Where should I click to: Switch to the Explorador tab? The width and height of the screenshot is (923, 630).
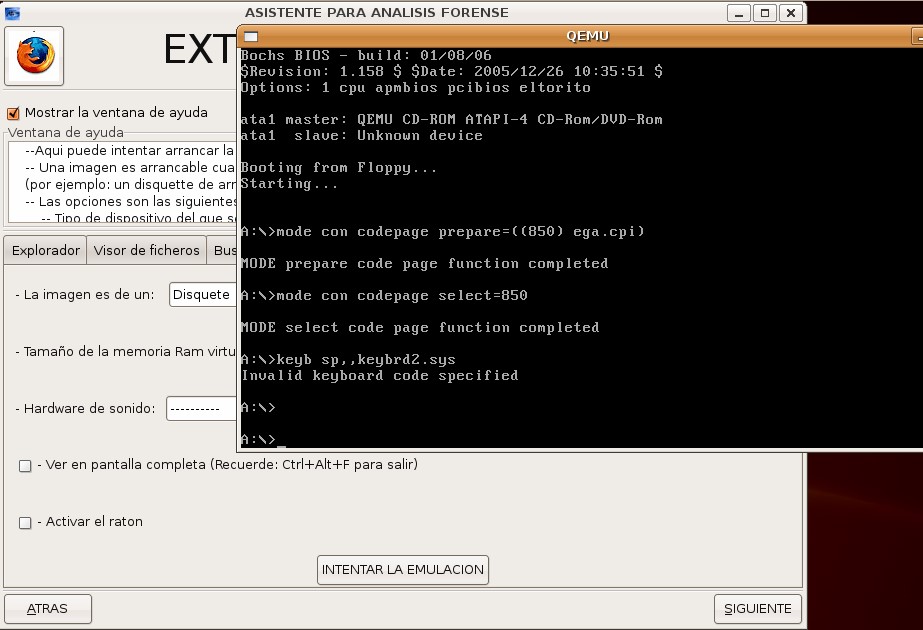46,250
